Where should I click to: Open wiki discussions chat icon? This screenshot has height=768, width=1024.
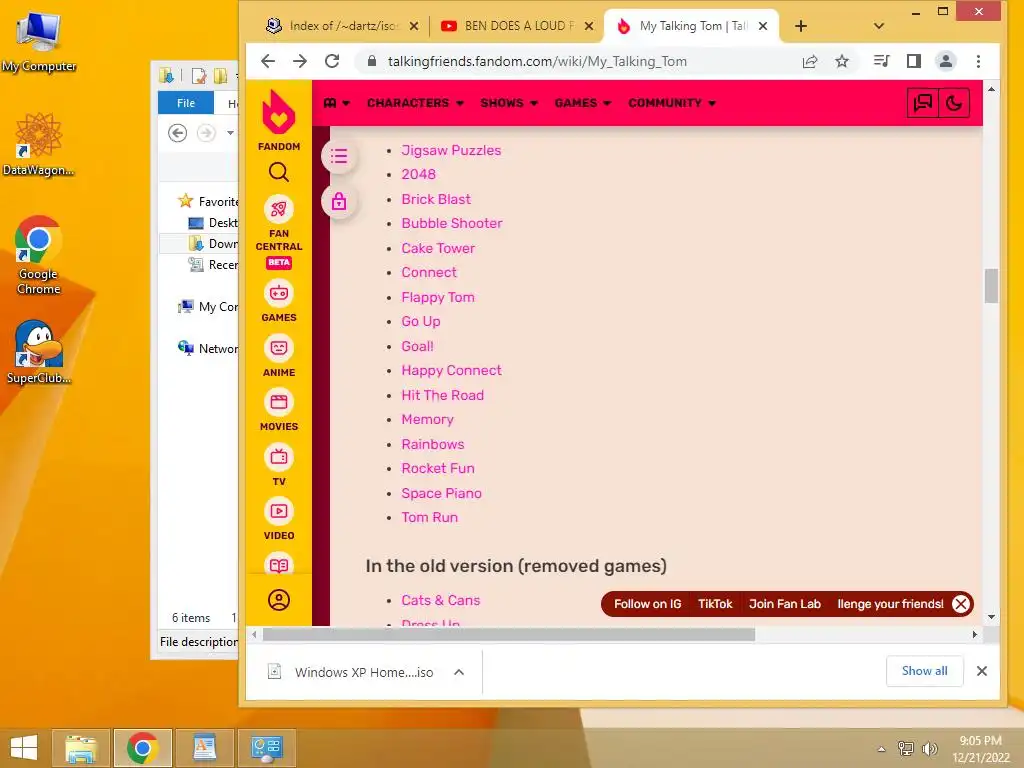tap(922, 103)
